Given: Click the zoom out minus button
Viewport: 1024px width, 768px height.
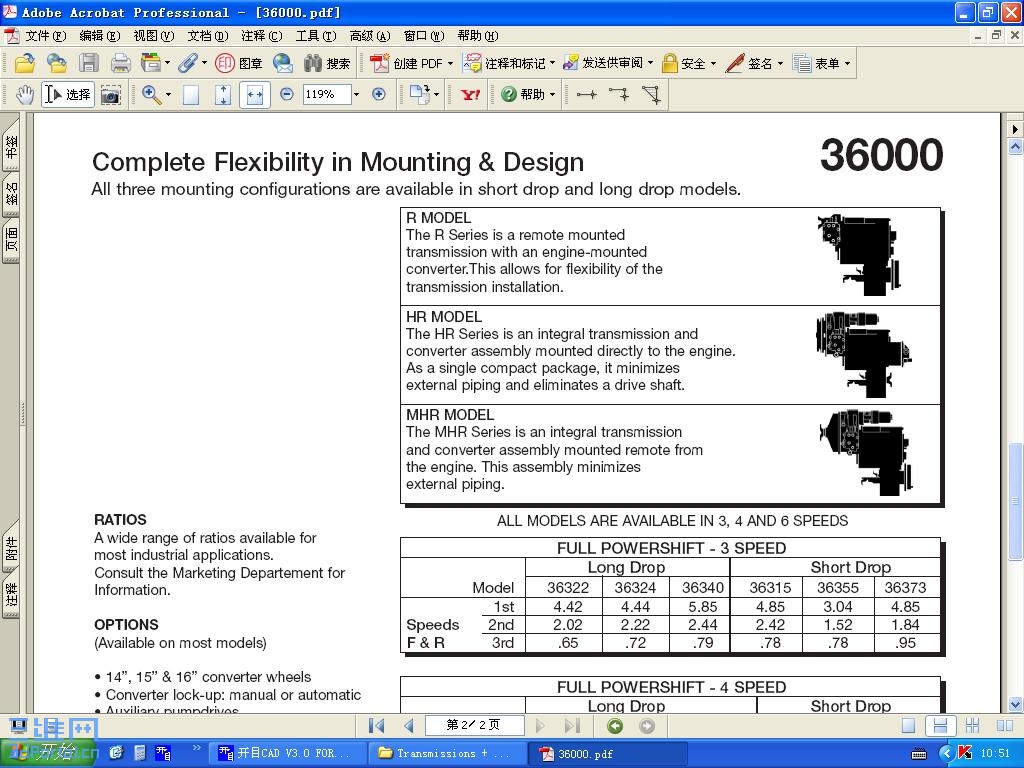Looking at the screenshot, I should 286,94.
